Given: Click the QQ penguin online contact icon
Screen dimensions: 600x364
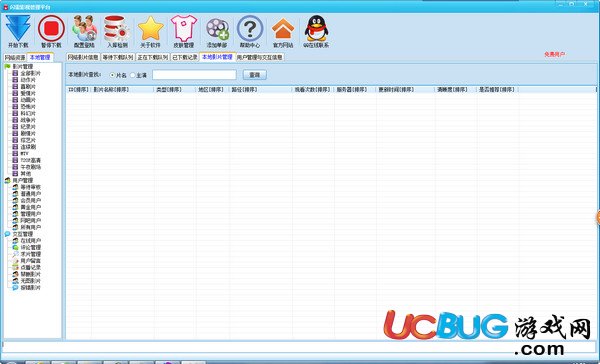Looking at the screenshot, I should [x=316, y=28].
